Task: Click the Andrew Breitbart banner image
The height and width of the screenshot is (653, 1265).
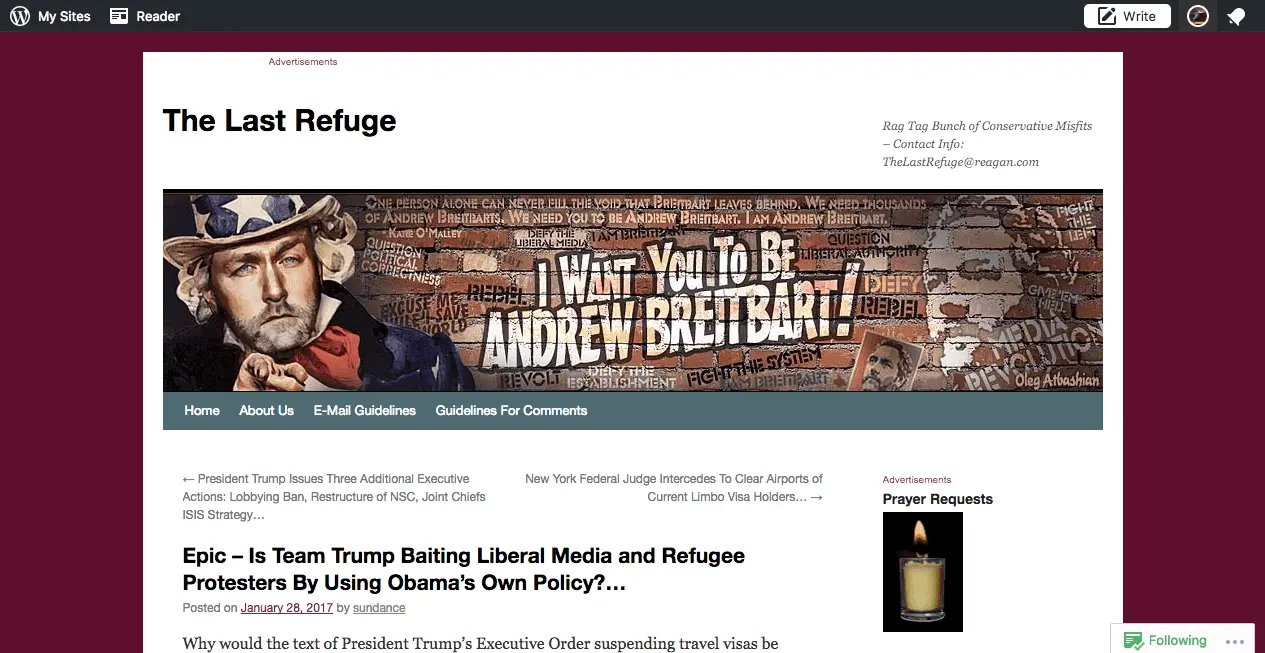Action: pyautogui.click(x=632, y=291)
